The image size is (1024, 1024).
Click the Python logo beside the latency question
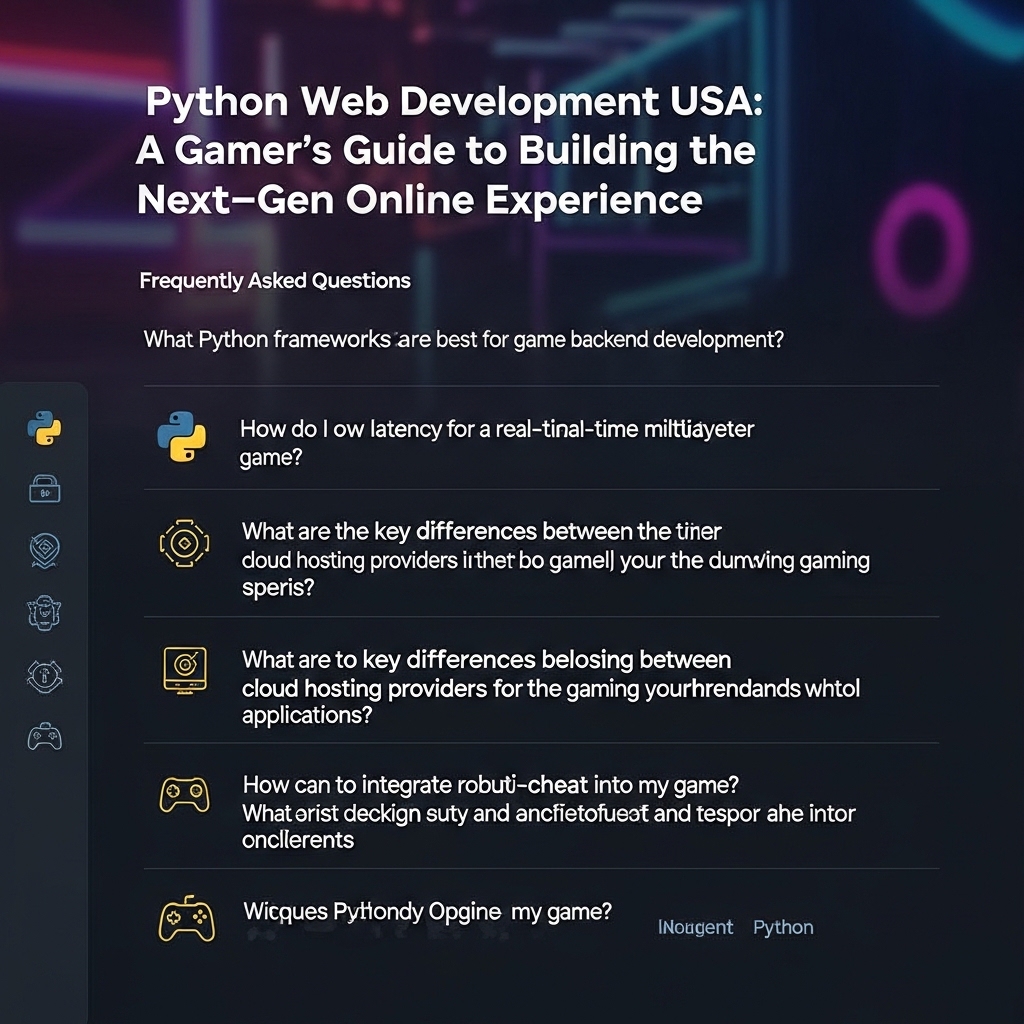[x=182, y=437]
